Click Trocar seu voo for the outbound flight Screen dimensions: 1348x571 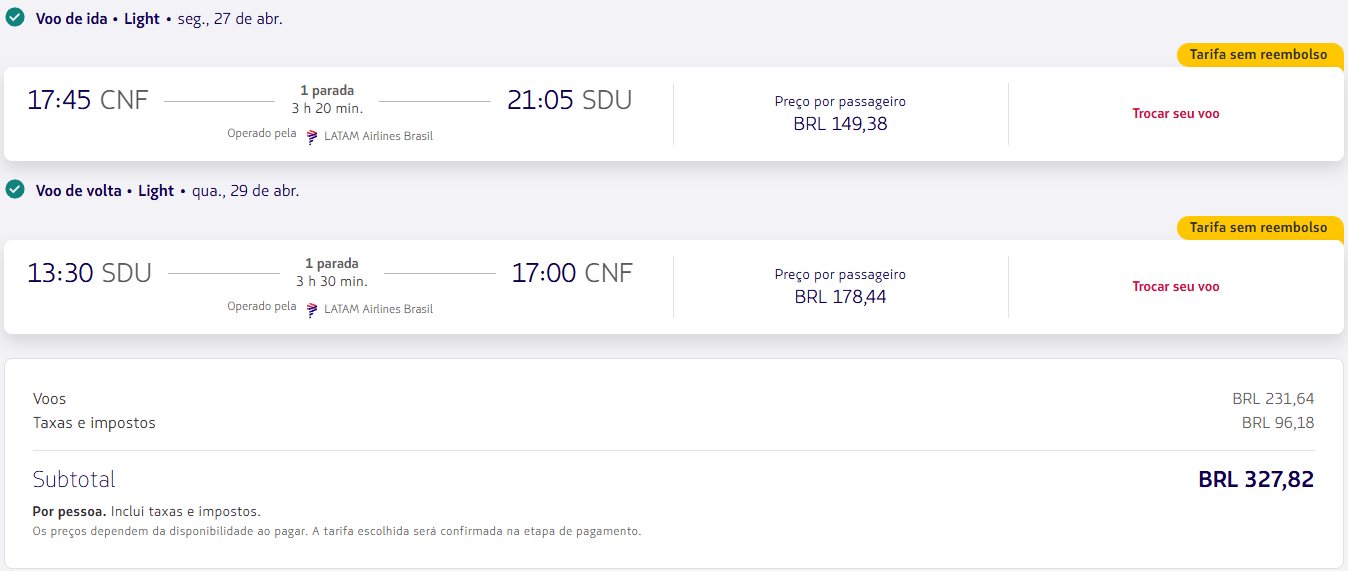click(1175, 114)
